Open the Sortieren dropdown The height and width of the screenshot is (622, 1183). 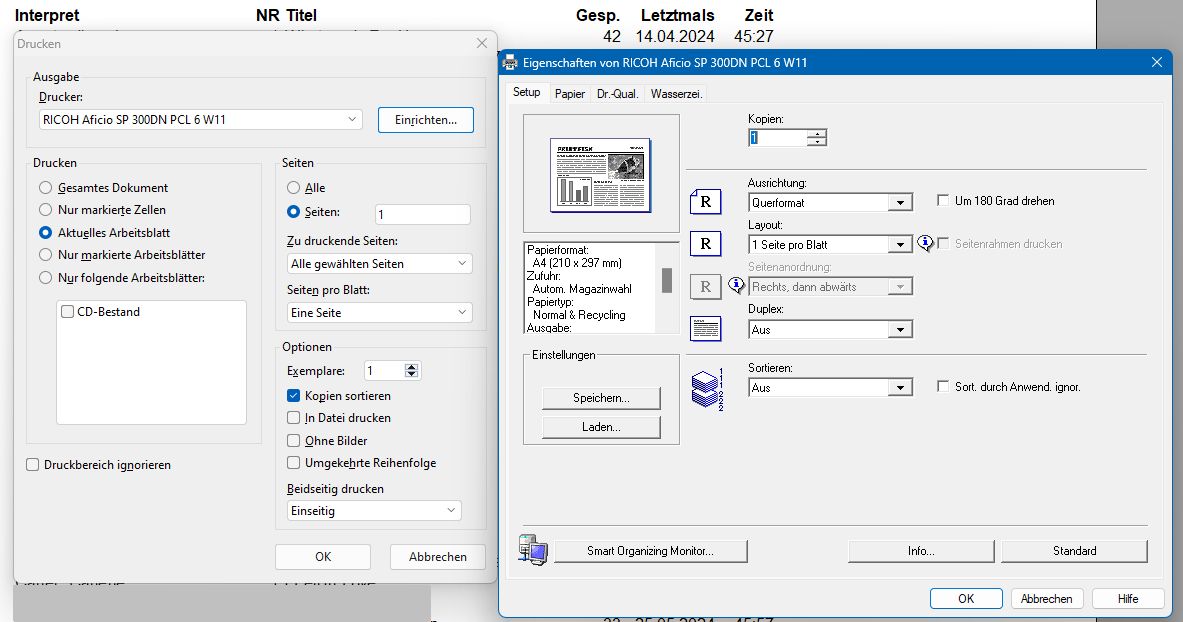click(x=830, y=387)
